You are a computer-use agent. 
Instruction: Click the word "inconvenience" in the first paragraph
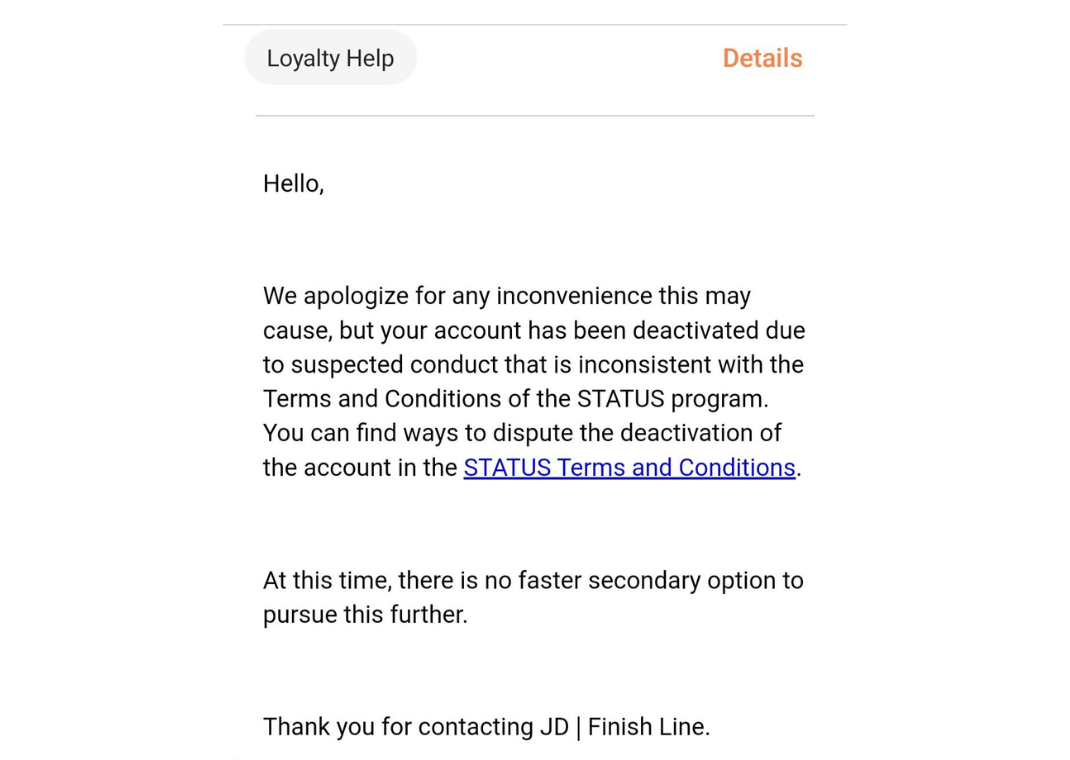tap(574, 296)
